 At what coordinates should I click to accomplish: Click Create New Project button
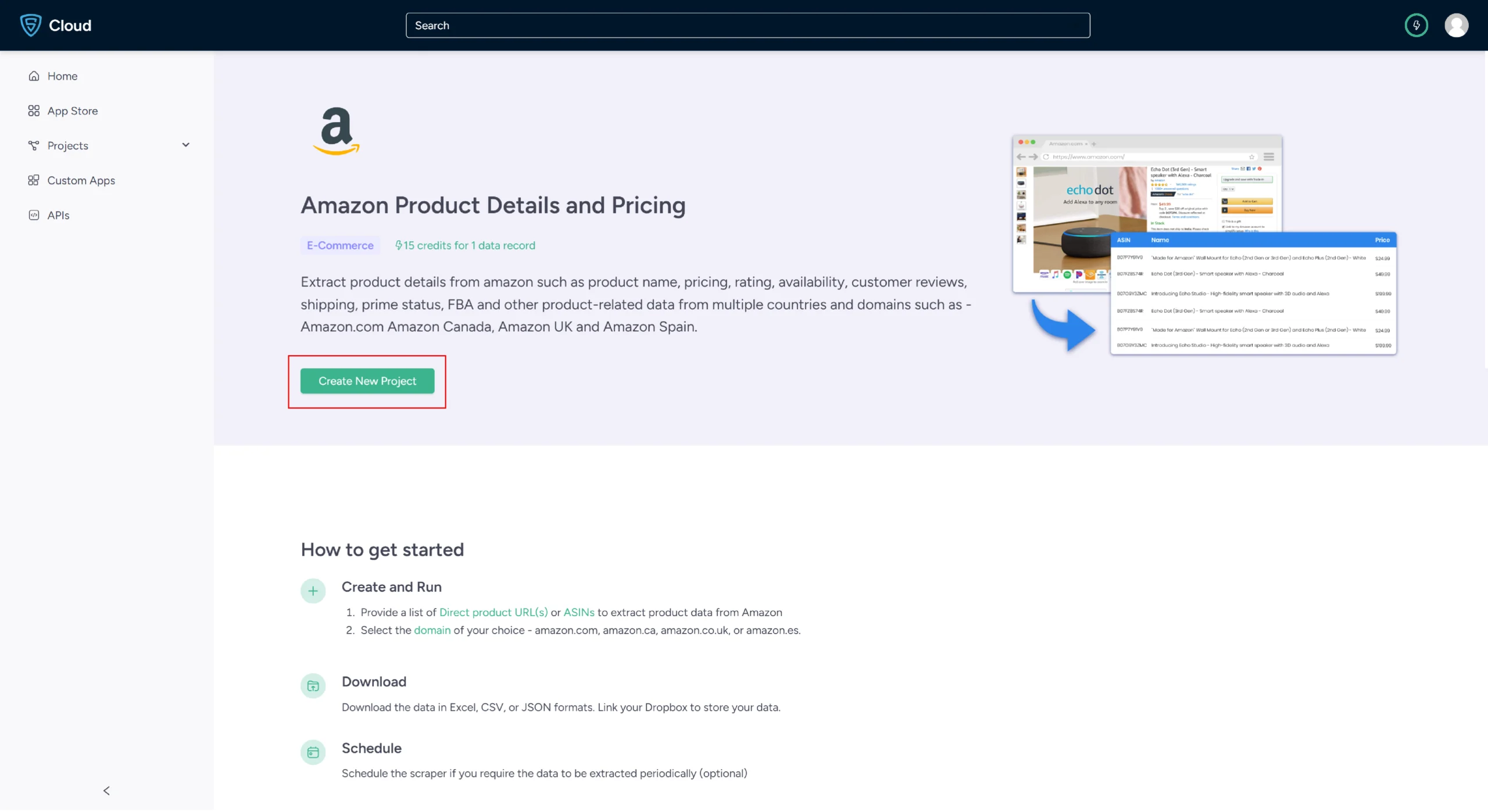pos(367,381)
